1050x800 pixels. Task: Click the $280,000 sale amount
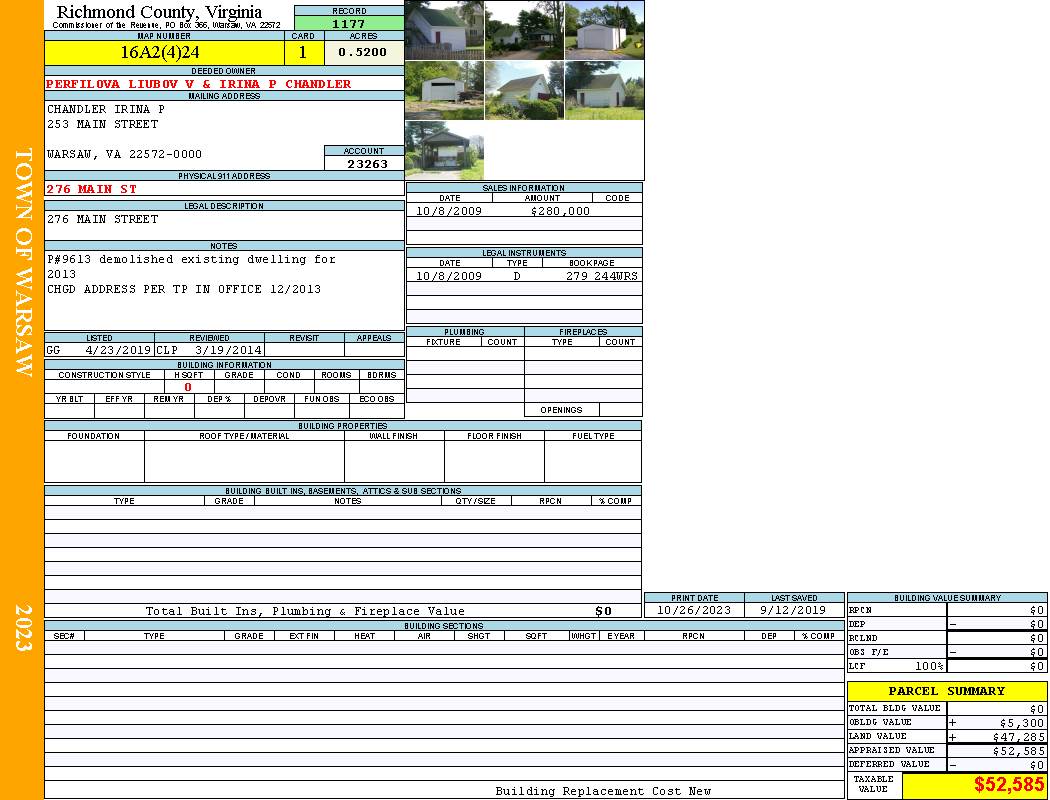(558, 211)
